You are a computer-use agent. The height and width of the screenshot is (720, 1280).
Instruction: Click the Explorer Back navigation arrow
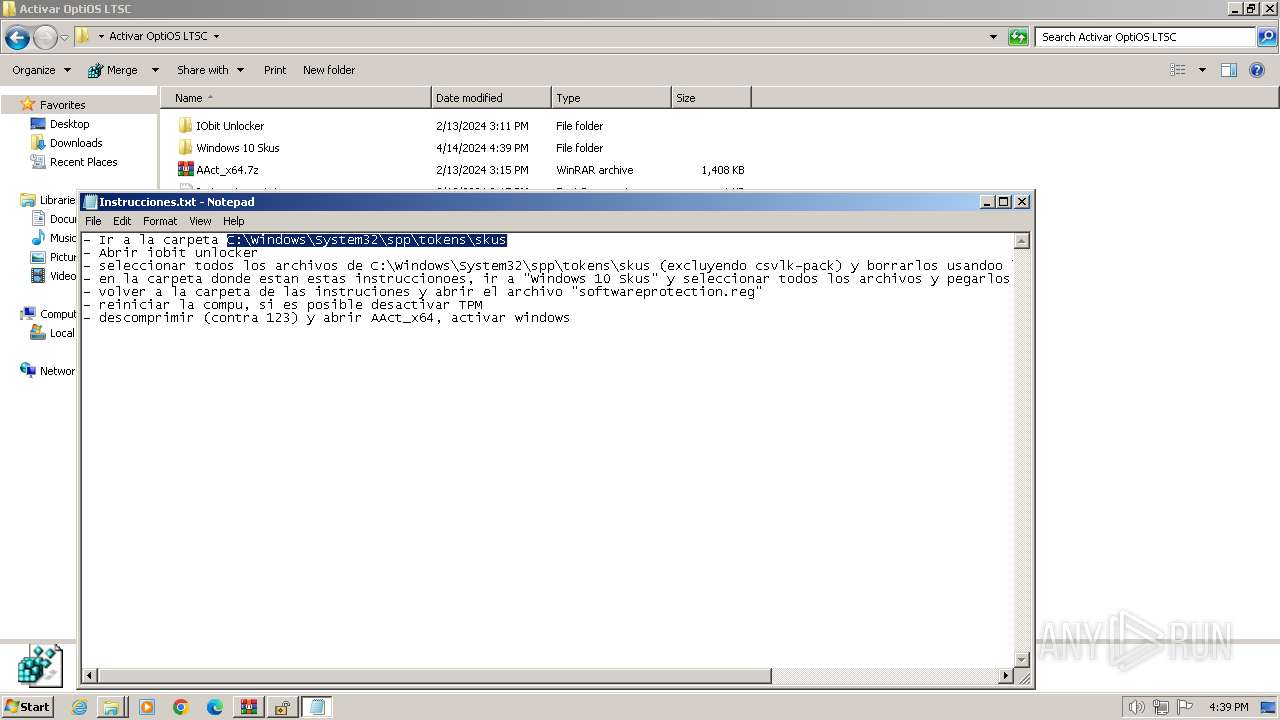click(17, 37)
